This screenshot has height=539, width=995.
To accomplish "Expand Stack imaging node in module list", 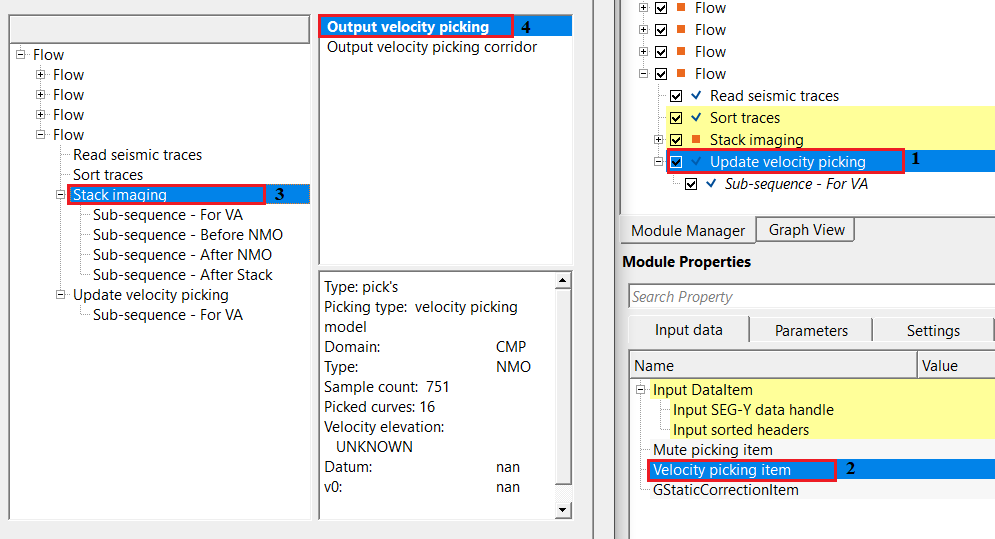I will [x=659, y=140].
